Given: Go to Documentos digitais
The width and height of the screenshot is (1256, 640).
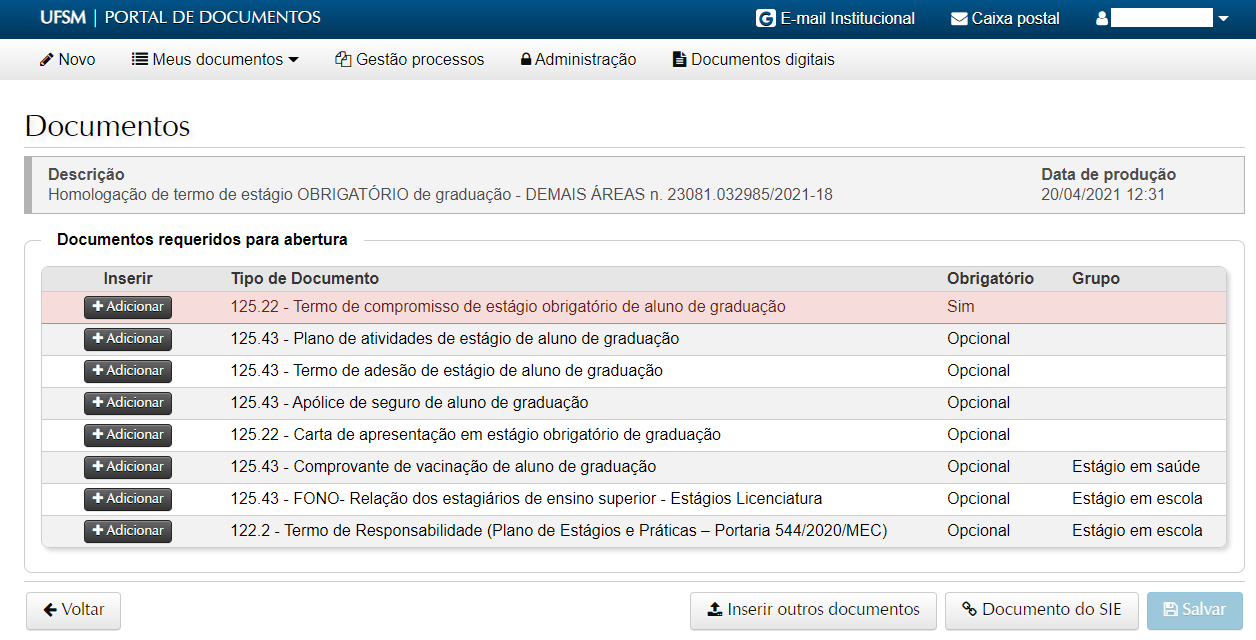Looking at the screenshot, I should pos(753,59).
